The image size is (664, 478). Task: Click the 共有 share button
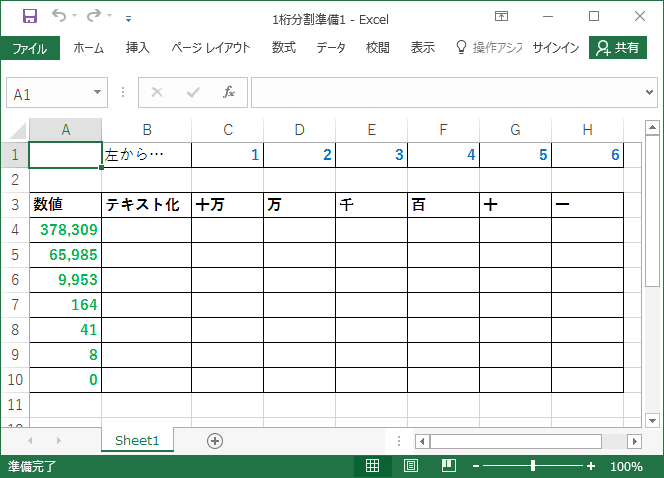click(617, 47)
